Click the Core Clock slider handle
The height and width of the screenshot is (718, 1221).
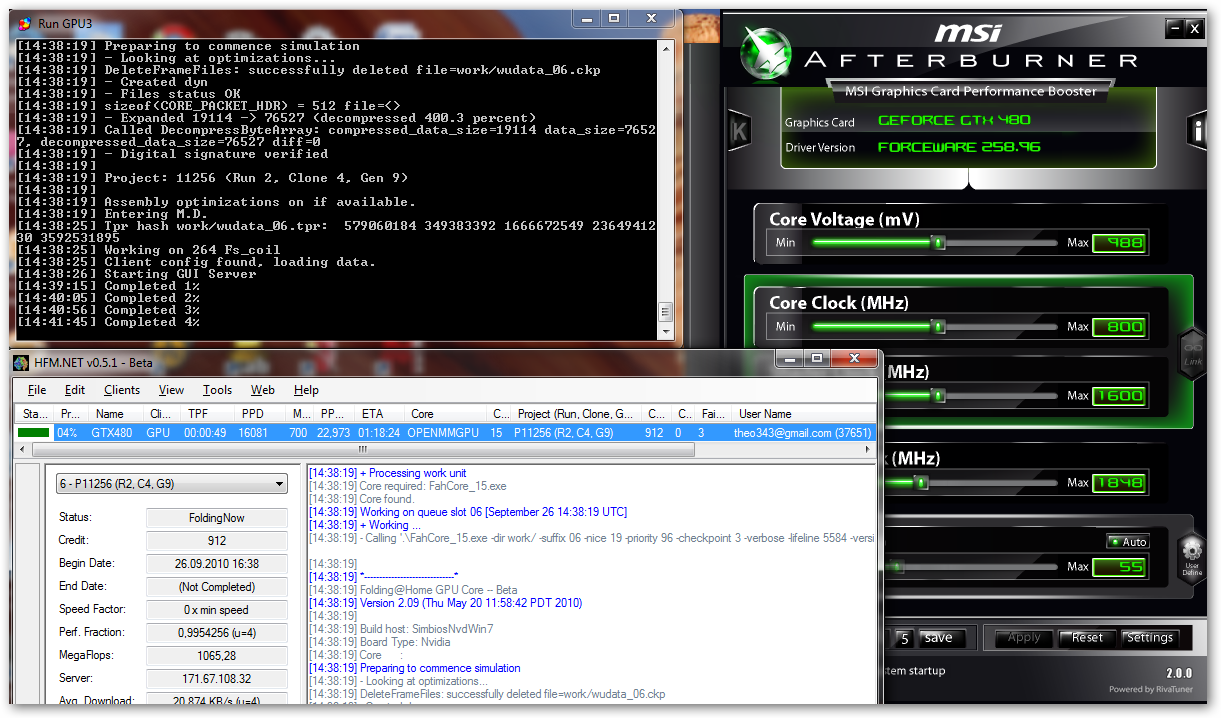[x=938, y=326]
